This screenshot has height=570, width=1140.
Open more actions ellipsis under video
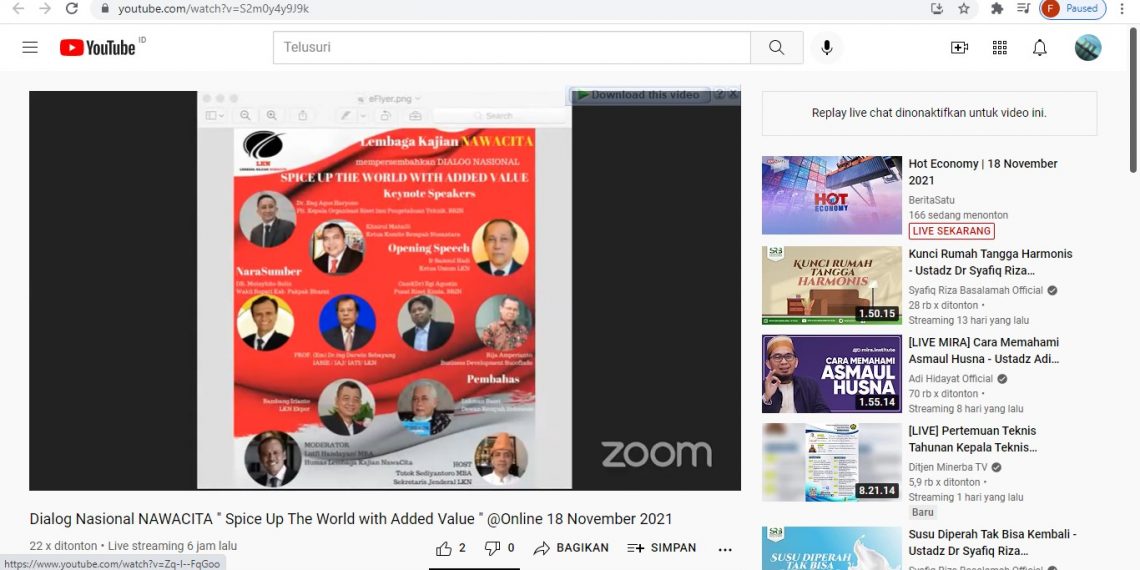725,549
